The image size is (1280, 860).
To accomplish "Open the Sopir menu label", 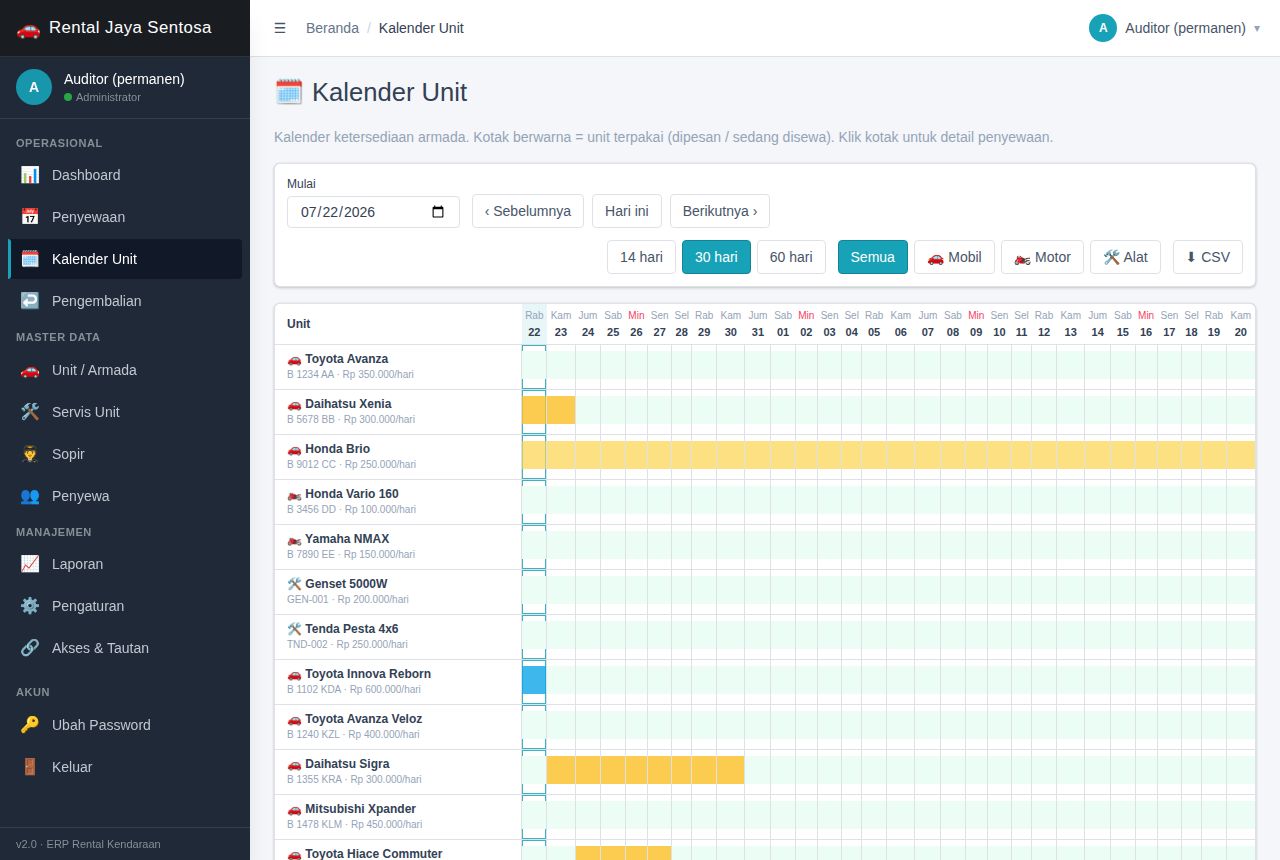I will click(x=68, y=454).
